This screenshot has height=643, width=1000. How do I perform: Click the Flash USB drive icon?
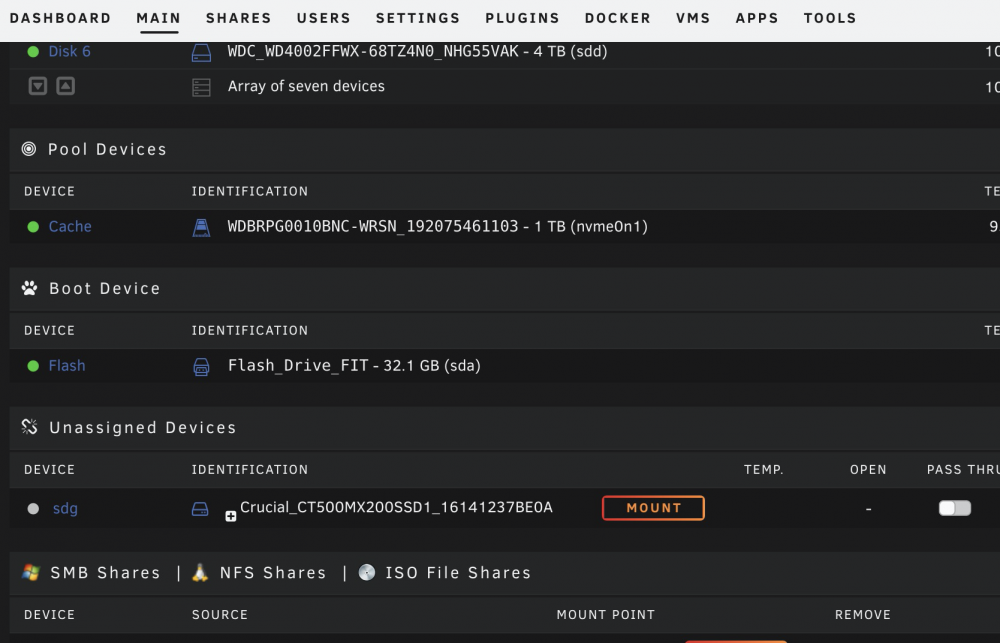coord(202,366)
